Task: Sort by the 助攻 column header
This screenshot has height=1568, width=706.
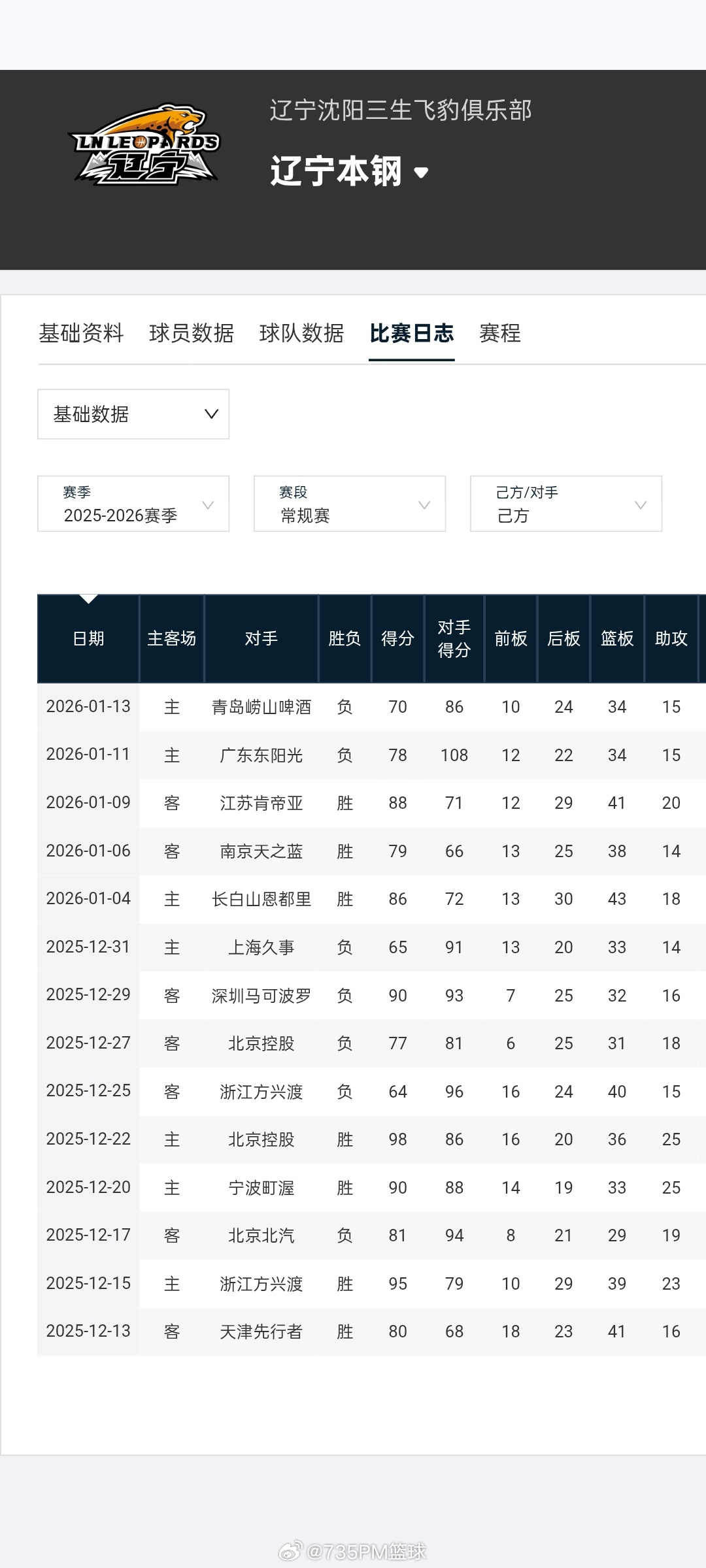Action: point(671,638)
